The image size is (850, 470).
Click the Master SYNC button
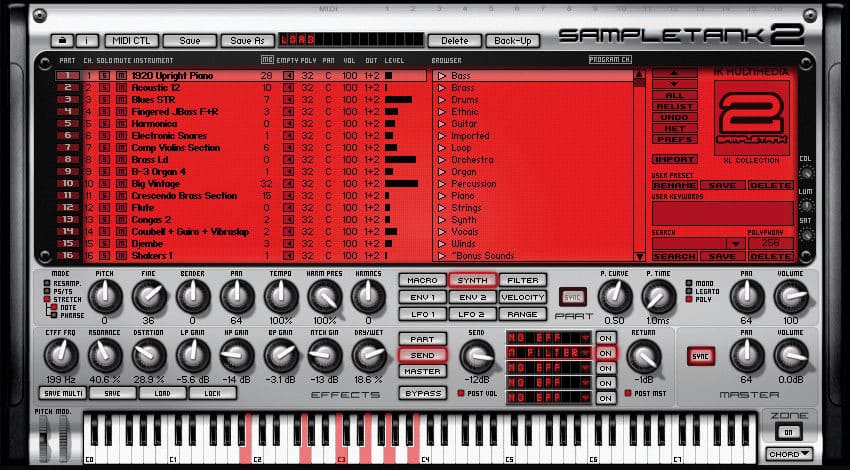[701, 356]
